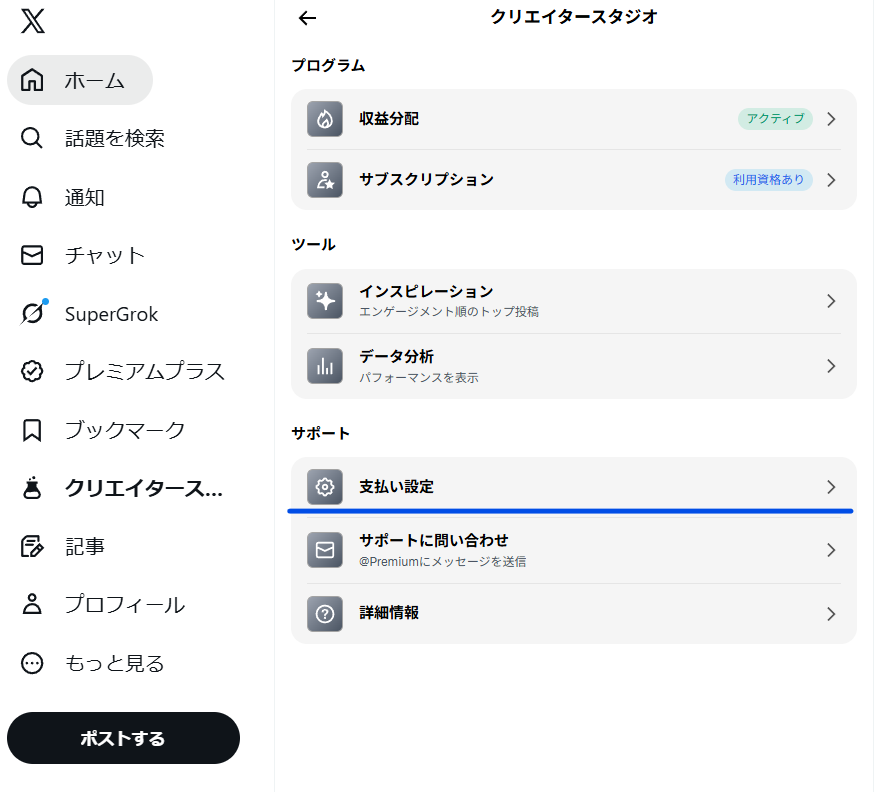Screen dimensions: 880x792
Task: Click the 利用資格あり badge
Action: click(768, 180)
